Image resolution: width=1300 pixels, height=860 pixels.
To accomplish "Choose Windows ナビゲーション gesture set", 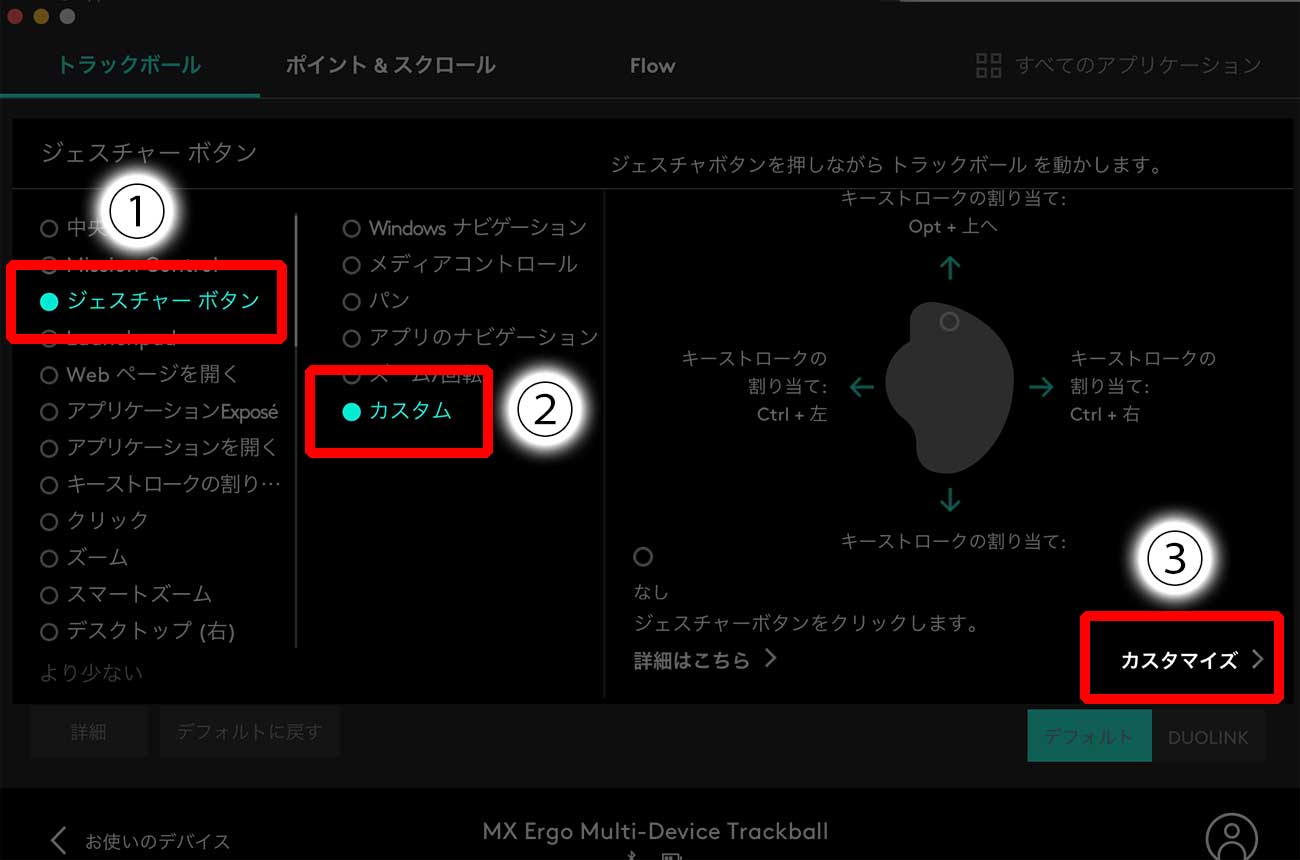I will click(x=465, y=228).
